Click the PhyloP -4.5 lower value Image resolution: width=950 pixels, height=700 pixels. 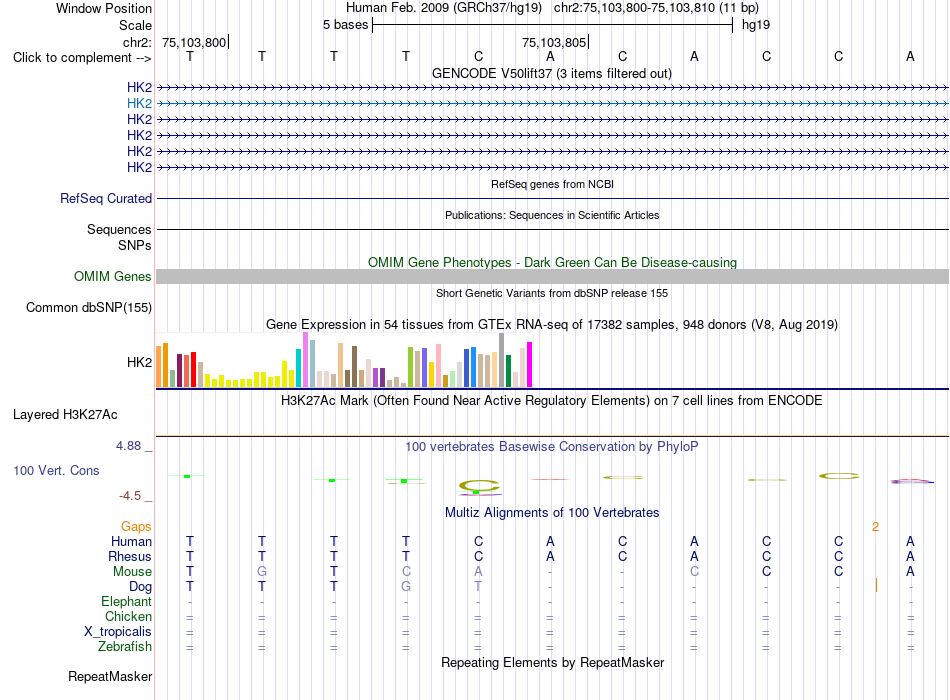(130, 496)
